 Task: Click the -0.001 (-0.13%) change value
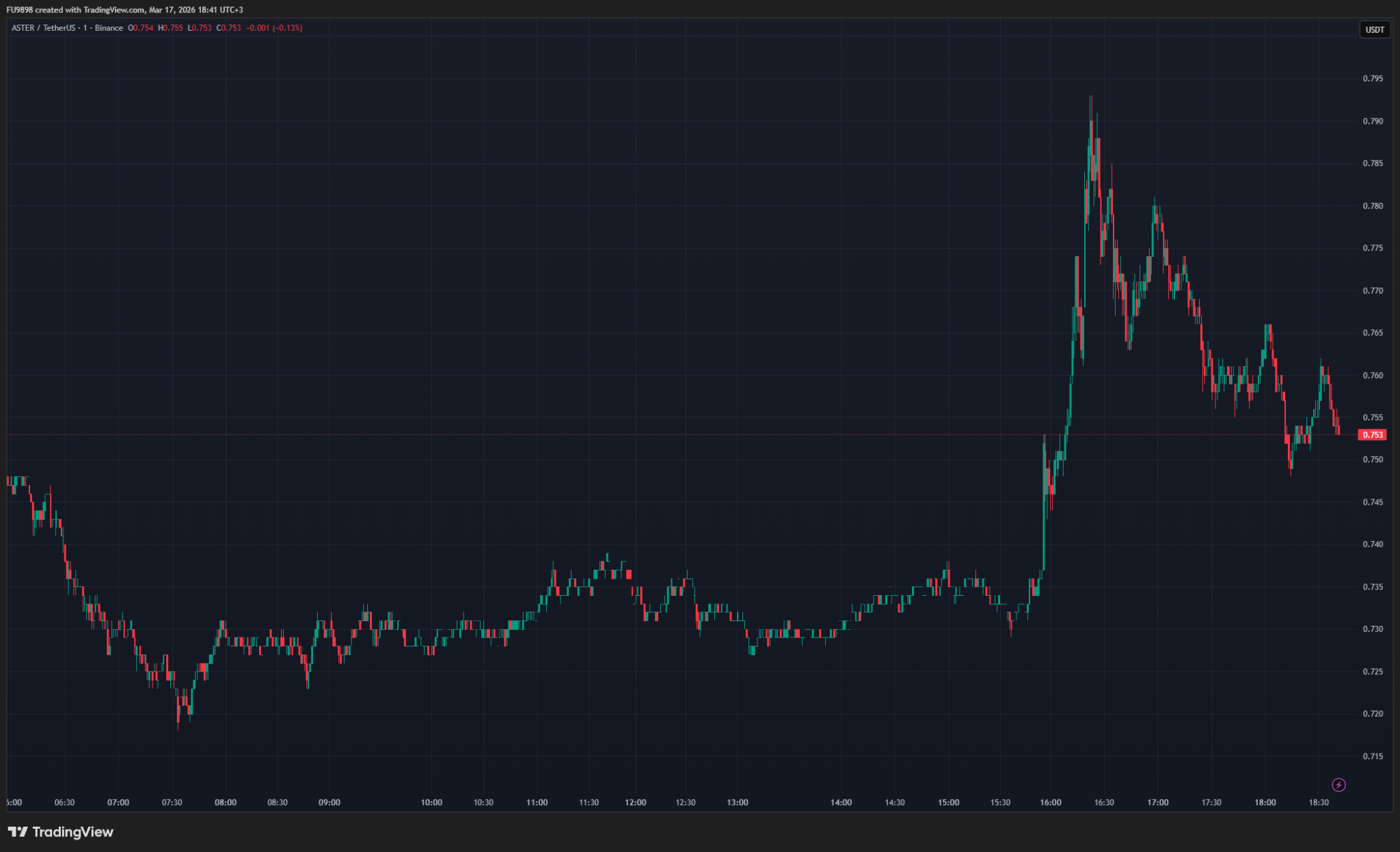click(274, 28)
